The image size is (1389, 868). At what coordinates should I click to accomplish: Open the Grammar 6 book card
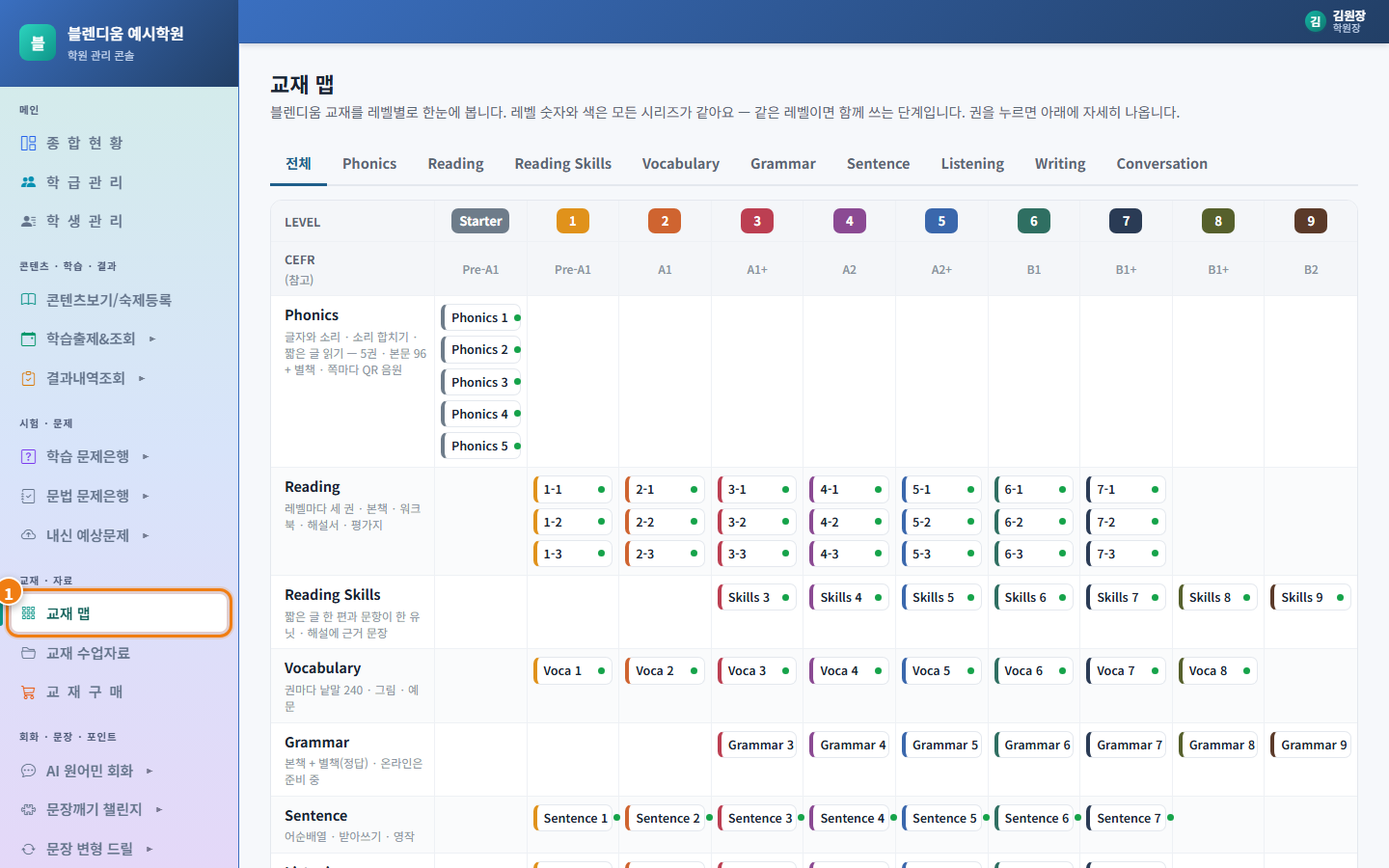click(1034, 745)
